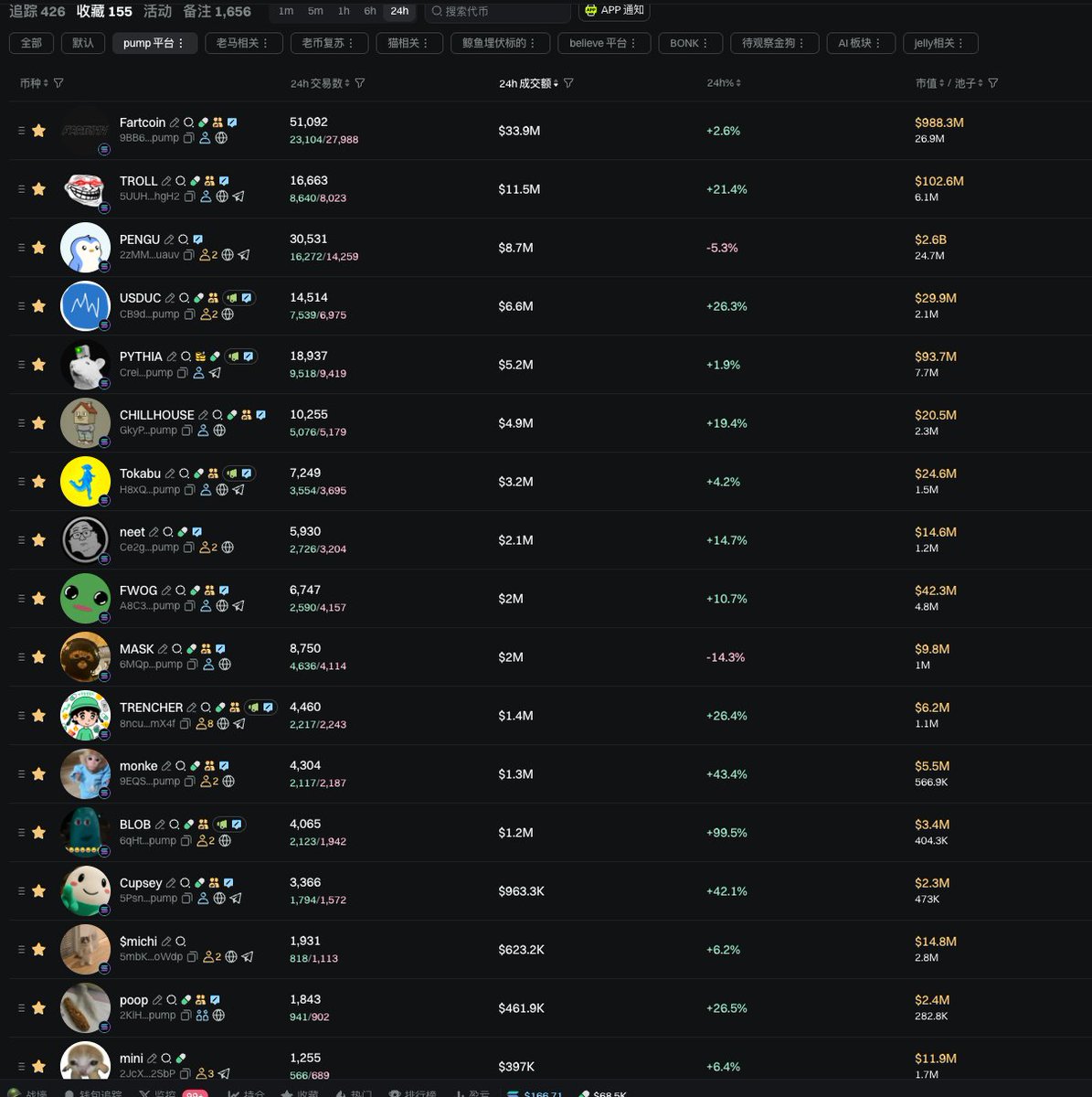
Task: Toggle the PENGU favorite star
Action: coord(38,248)
